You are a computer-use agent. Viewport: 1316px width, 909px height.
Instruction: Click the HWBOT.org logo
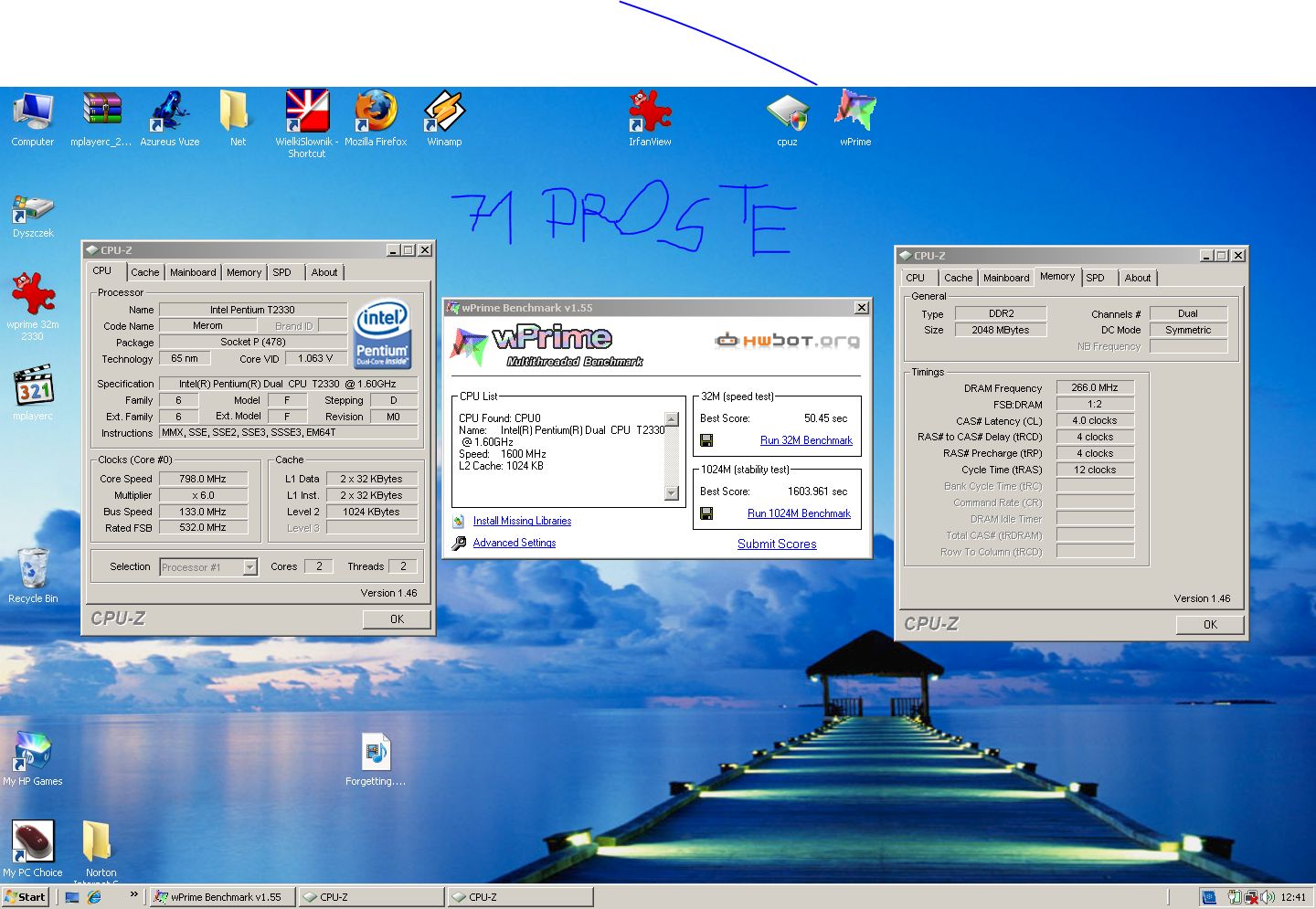(x=787, y=341)
